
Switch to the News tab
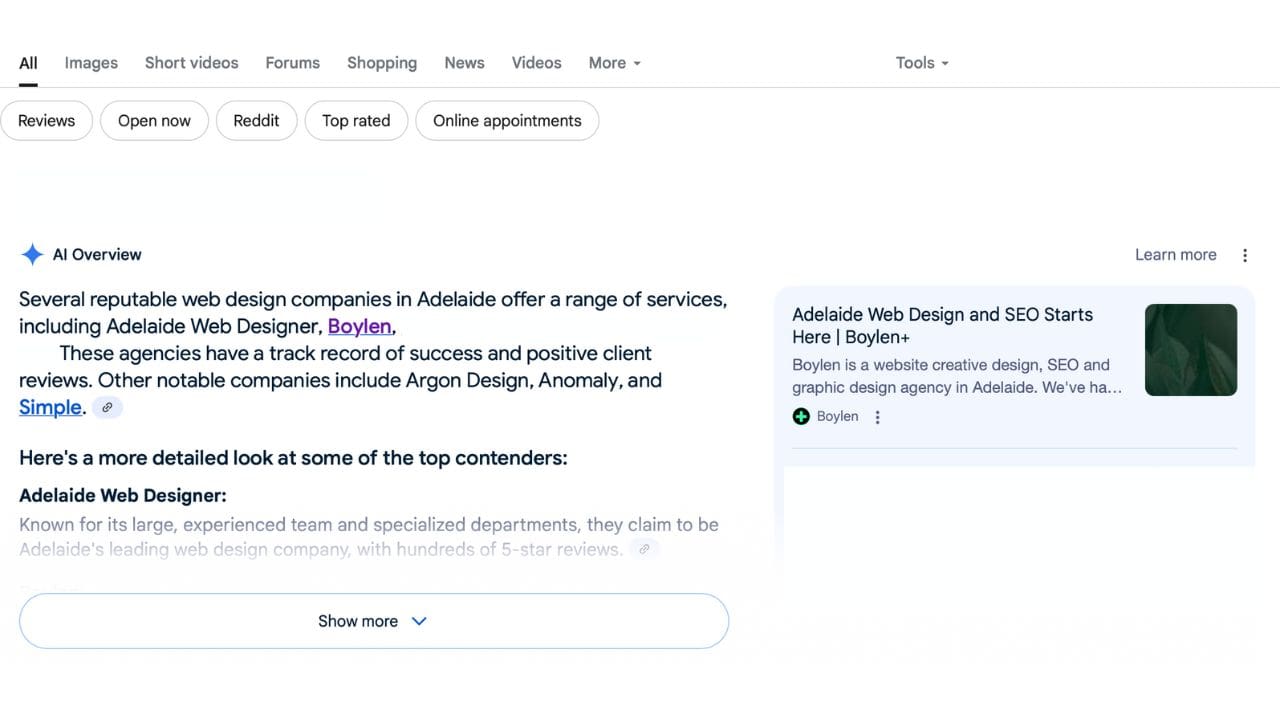pos(465,63)
